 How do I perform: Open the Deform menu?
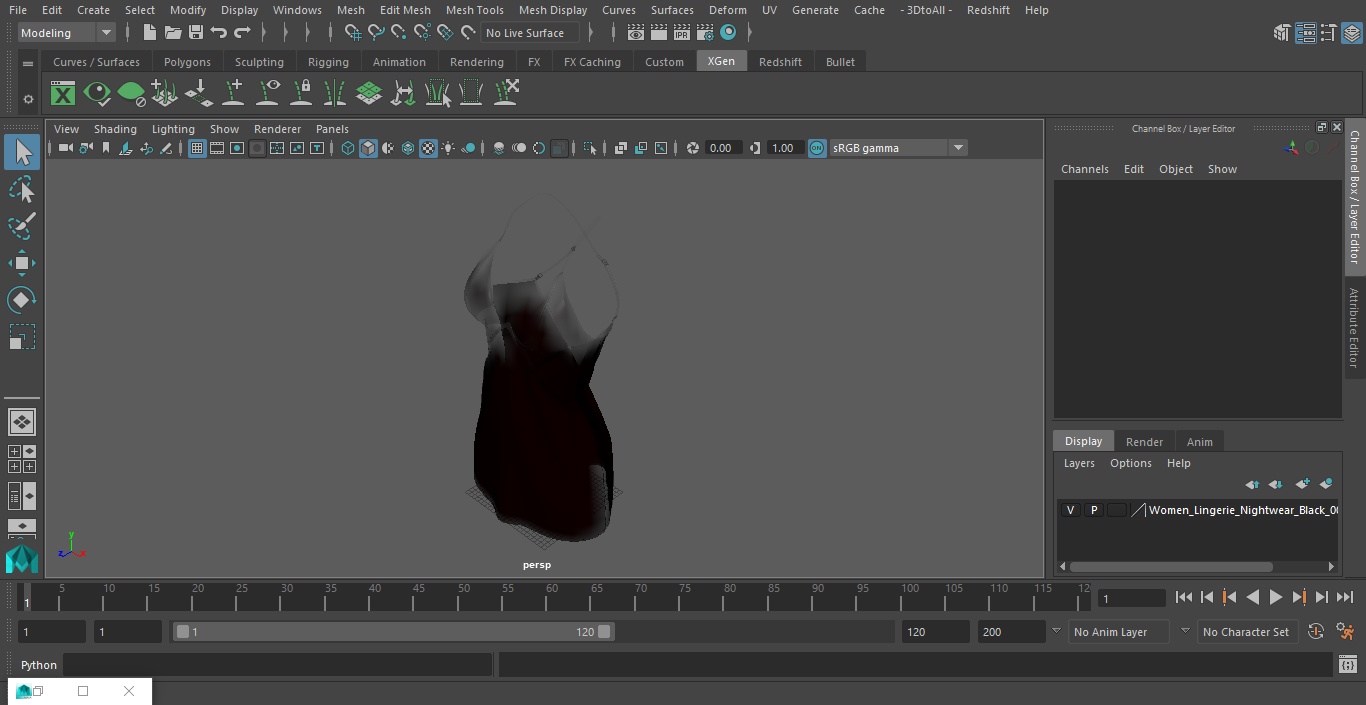[x=727, y=10]
